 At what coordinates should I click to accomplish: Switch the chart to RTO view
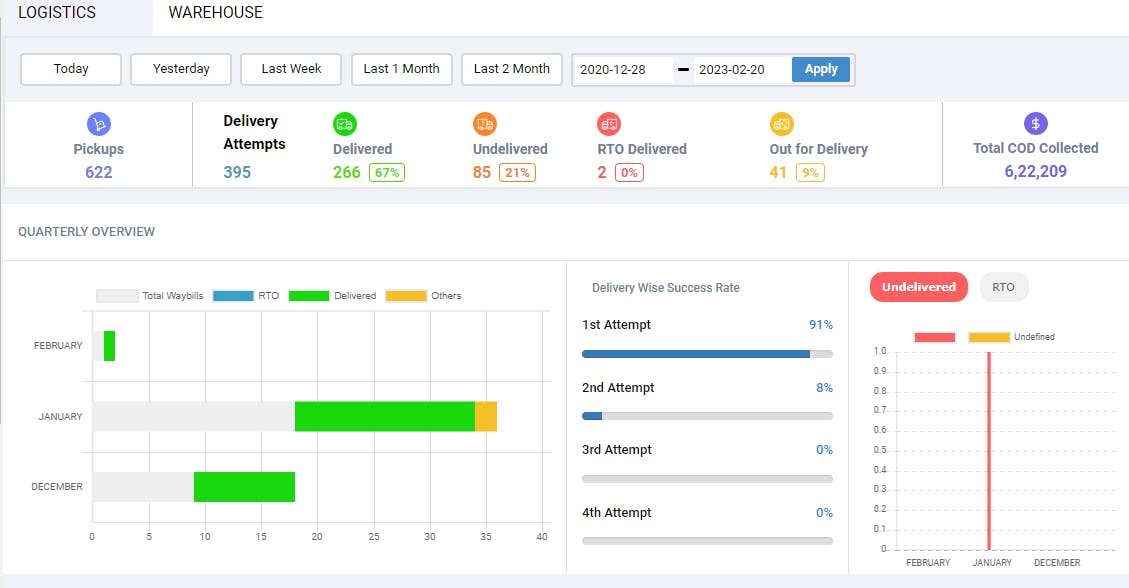1003,287
